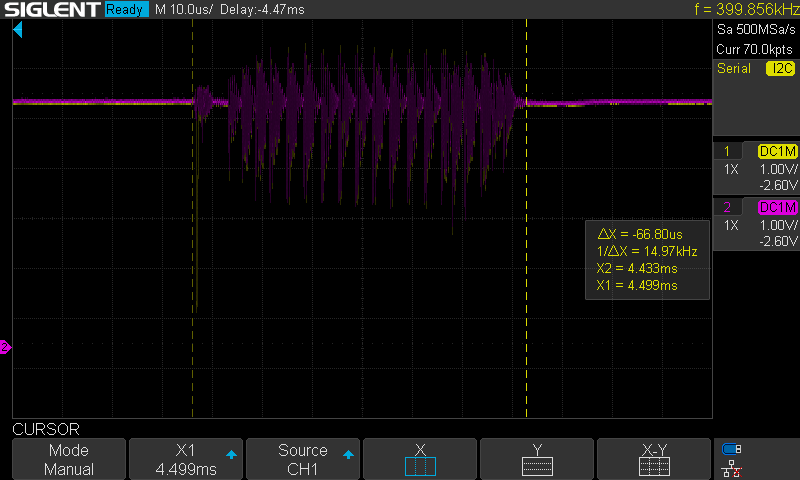Click the Delay:-4.47ms readout

tap(262, 9)
